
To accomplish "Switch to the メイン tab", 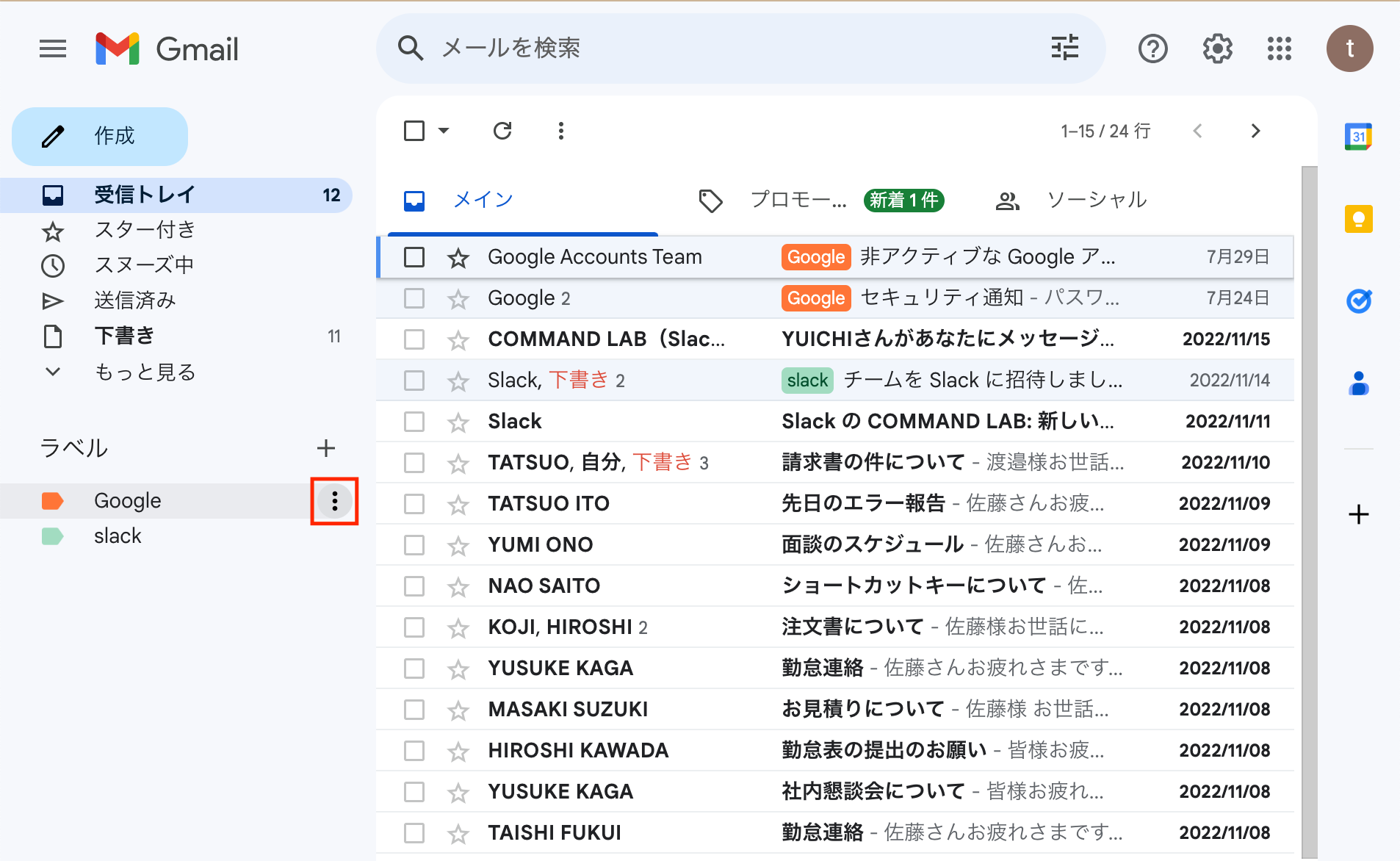I will coord(523,200).
